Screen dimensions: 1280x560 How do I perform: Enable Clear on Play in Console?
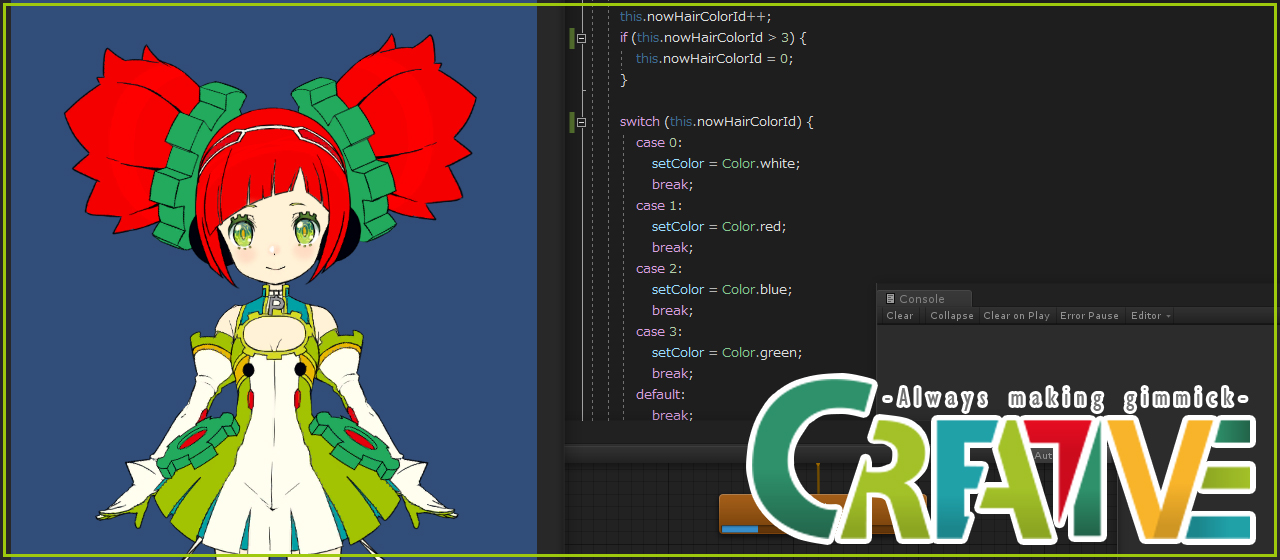pyautogui.click(x=1016, y=316)
